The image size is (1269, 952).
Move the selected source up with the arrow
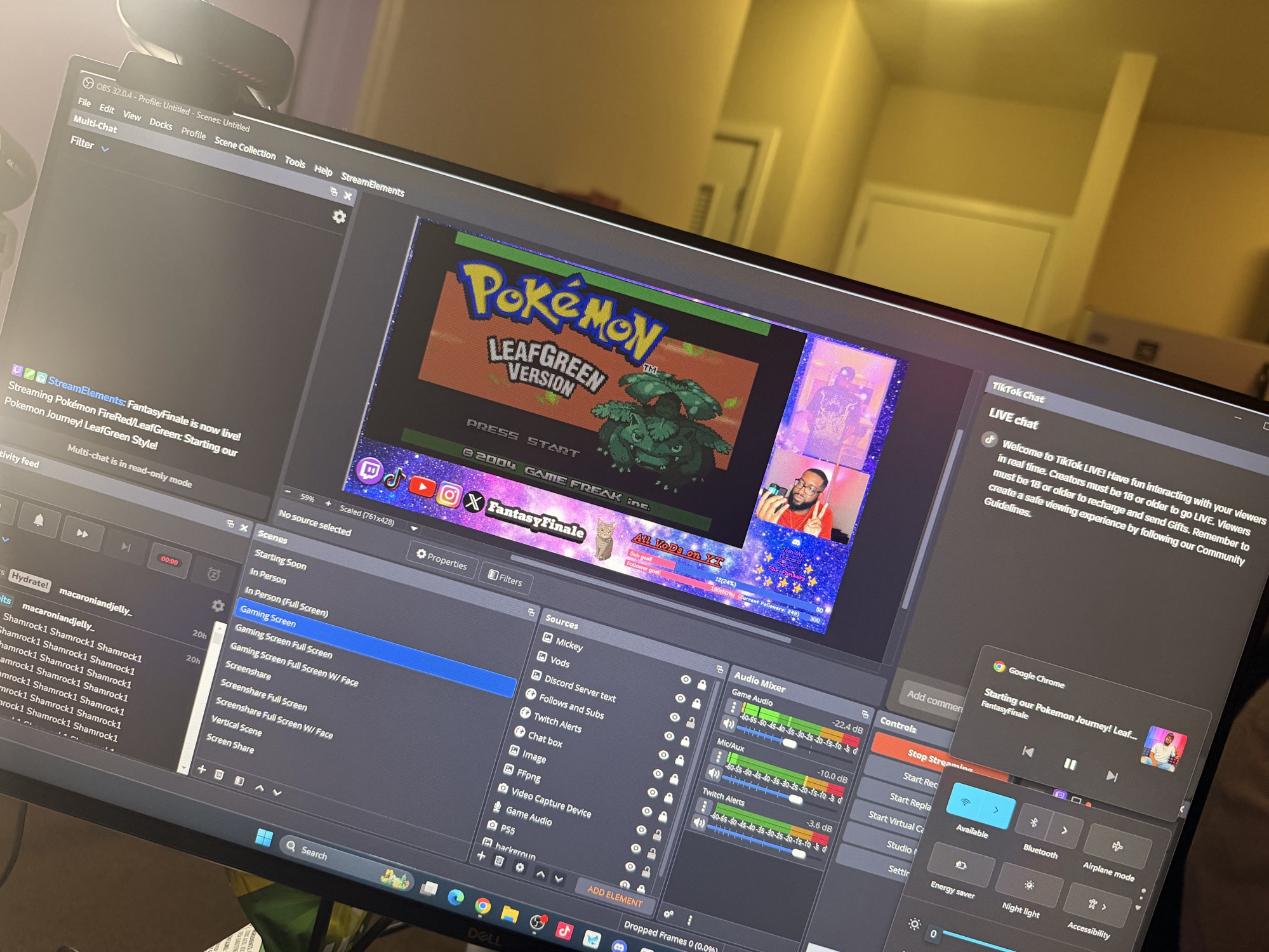point(540,874)
